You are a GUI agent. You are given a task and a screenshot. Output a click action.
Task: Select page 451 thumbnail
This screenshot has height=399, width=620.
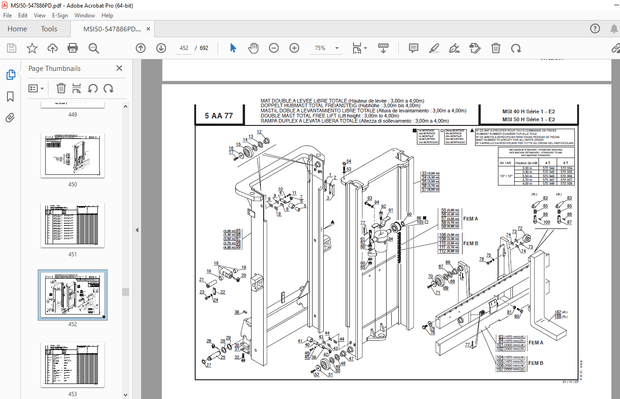[x=72, y=225]
